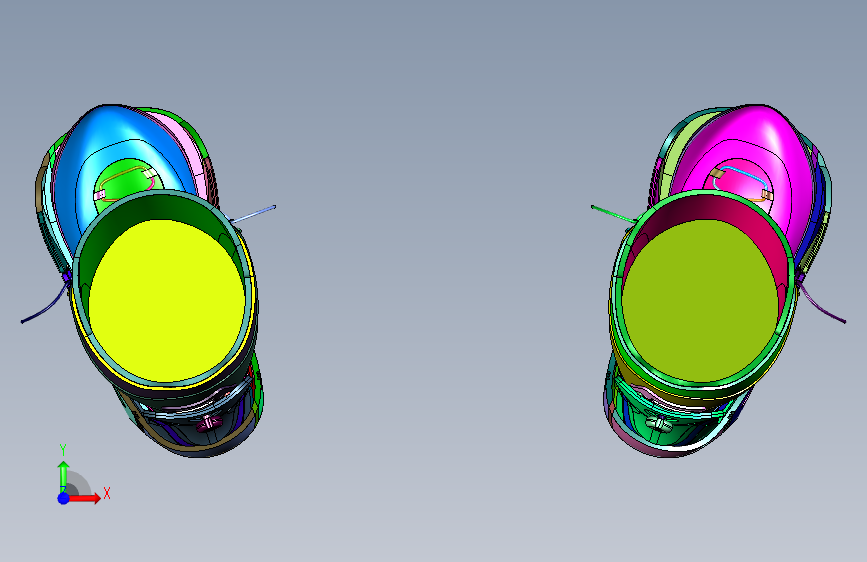Select the light green knob under right model
867x562 pixels.
659,424
